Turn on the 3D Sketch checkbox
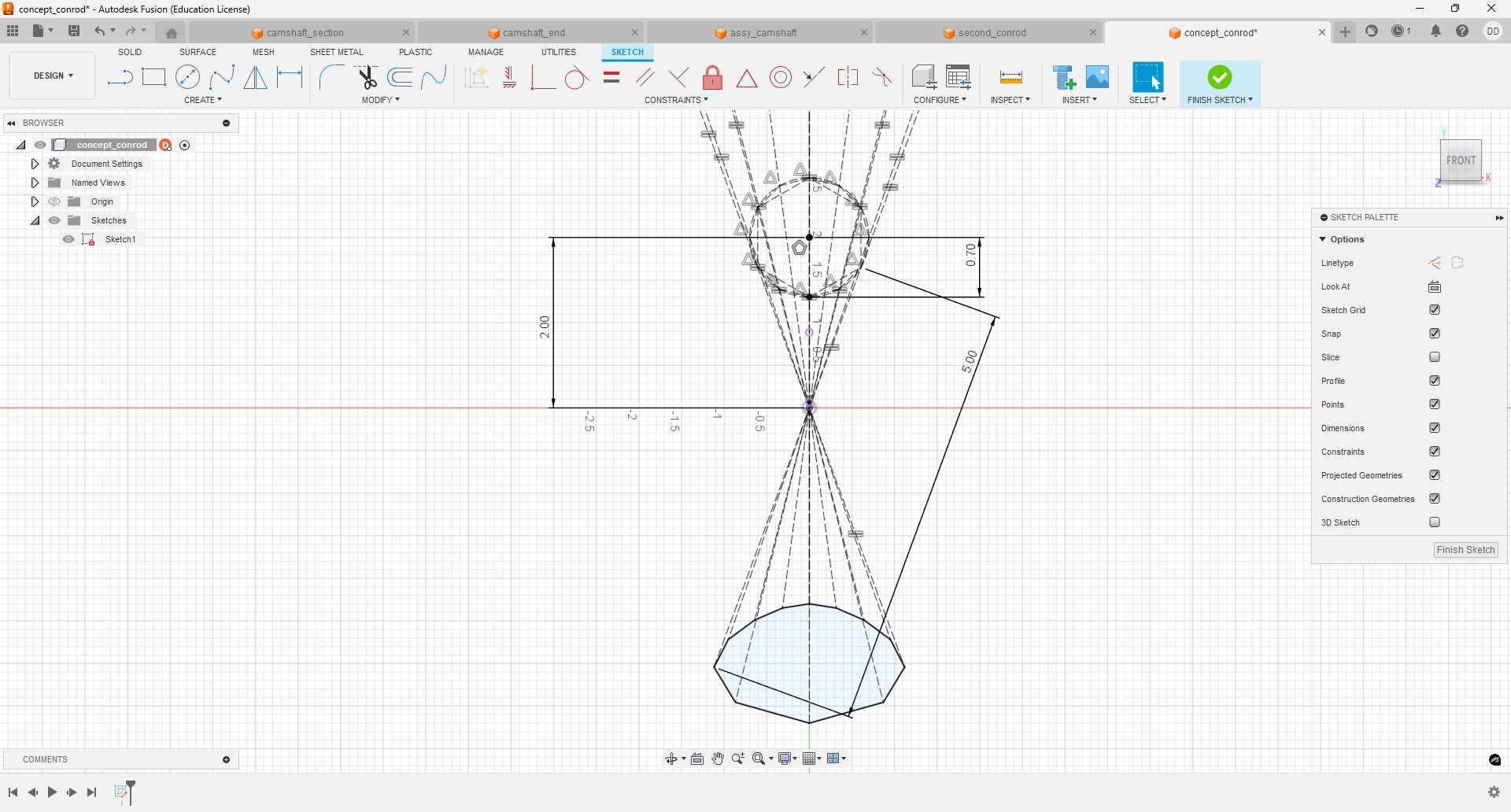Viewport: 1511px width, 812px height. point(1435,522)
